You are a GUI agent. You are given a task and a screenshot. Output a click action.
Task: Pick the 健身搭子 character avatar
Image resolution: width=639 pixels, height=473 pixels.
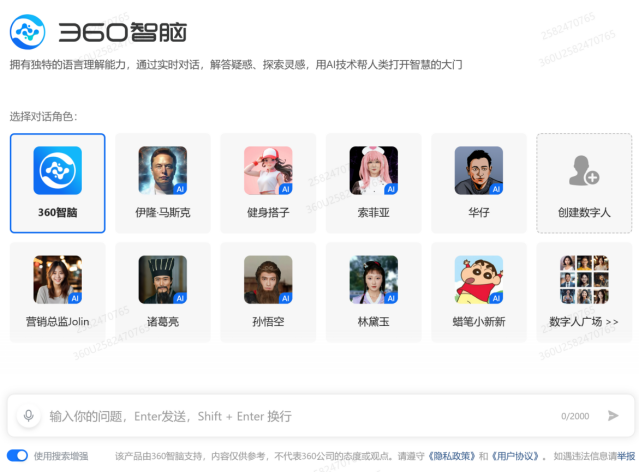click(268, 170)
